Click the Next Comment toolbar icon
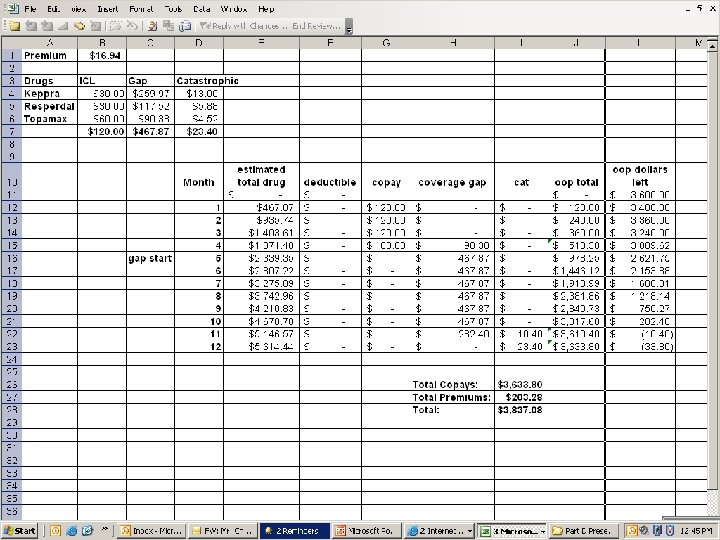720x540 pixels. tap(47, 26)
